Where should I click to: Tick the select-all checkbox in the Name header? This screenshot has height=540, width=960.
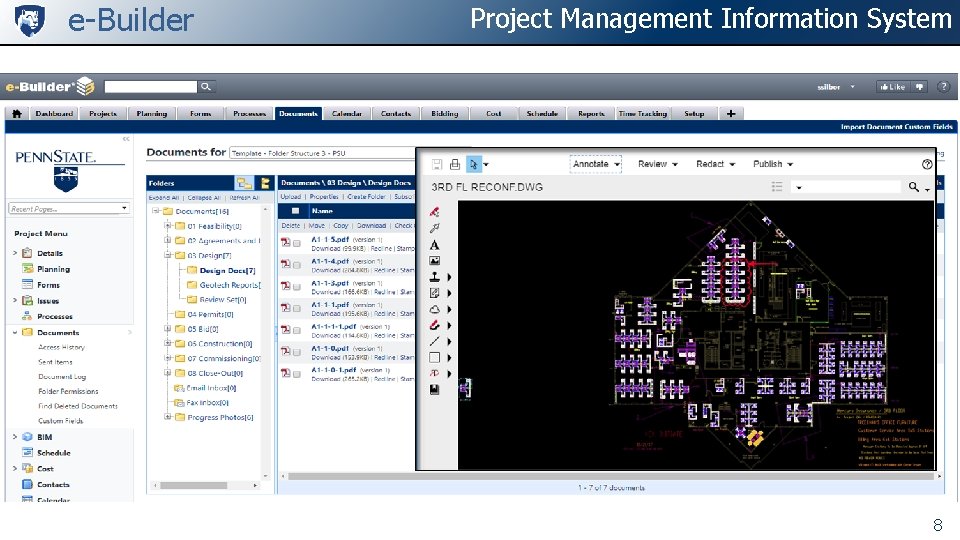coord(295,211)
